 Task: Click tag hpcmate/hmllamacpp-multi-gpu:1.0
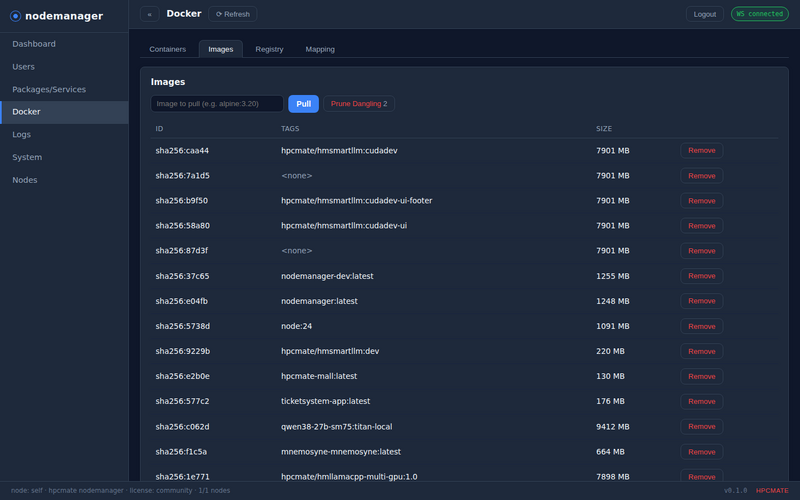click(x=349, y=477)
